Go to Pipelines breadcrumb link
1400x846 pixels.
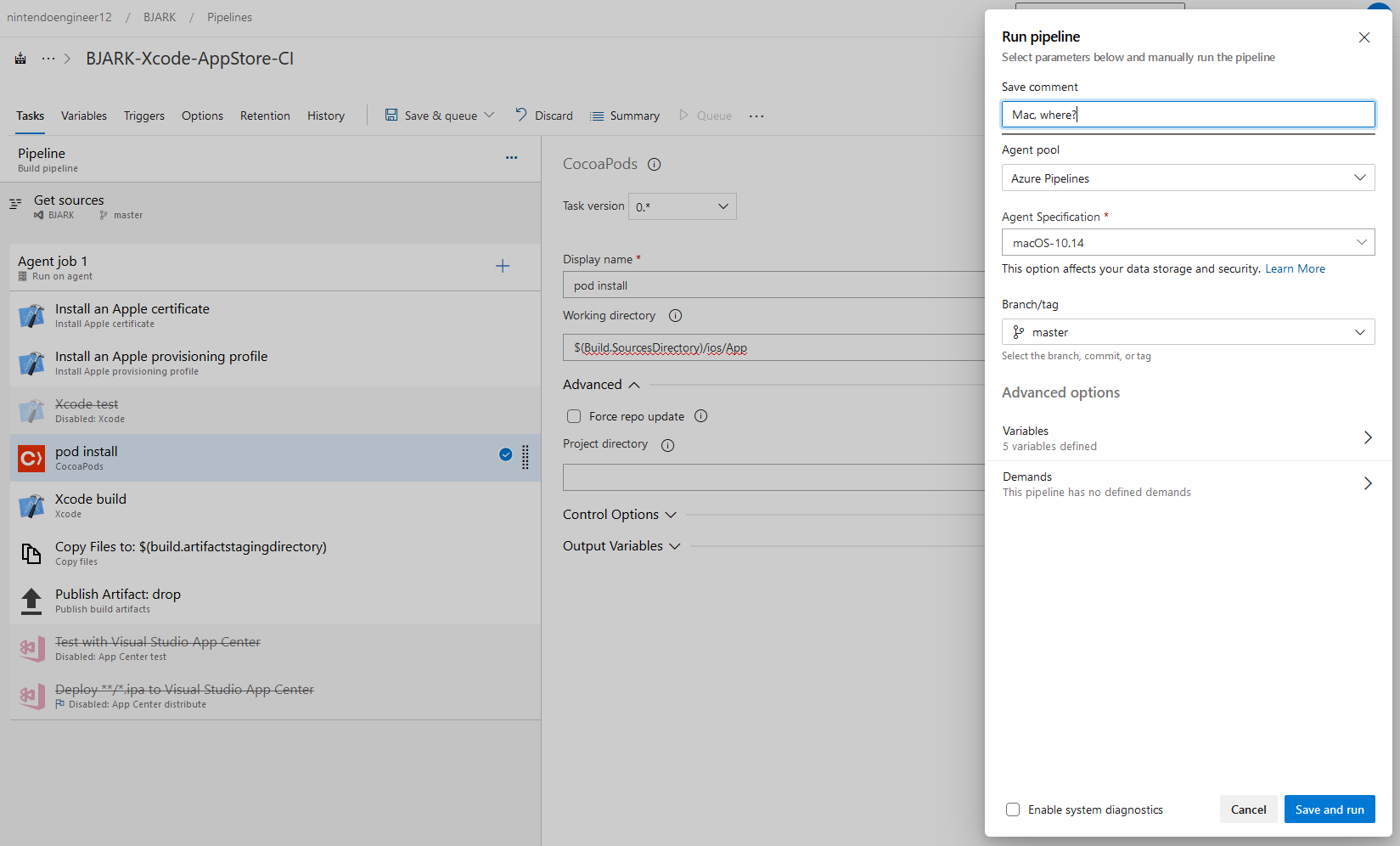click(229, 17)
